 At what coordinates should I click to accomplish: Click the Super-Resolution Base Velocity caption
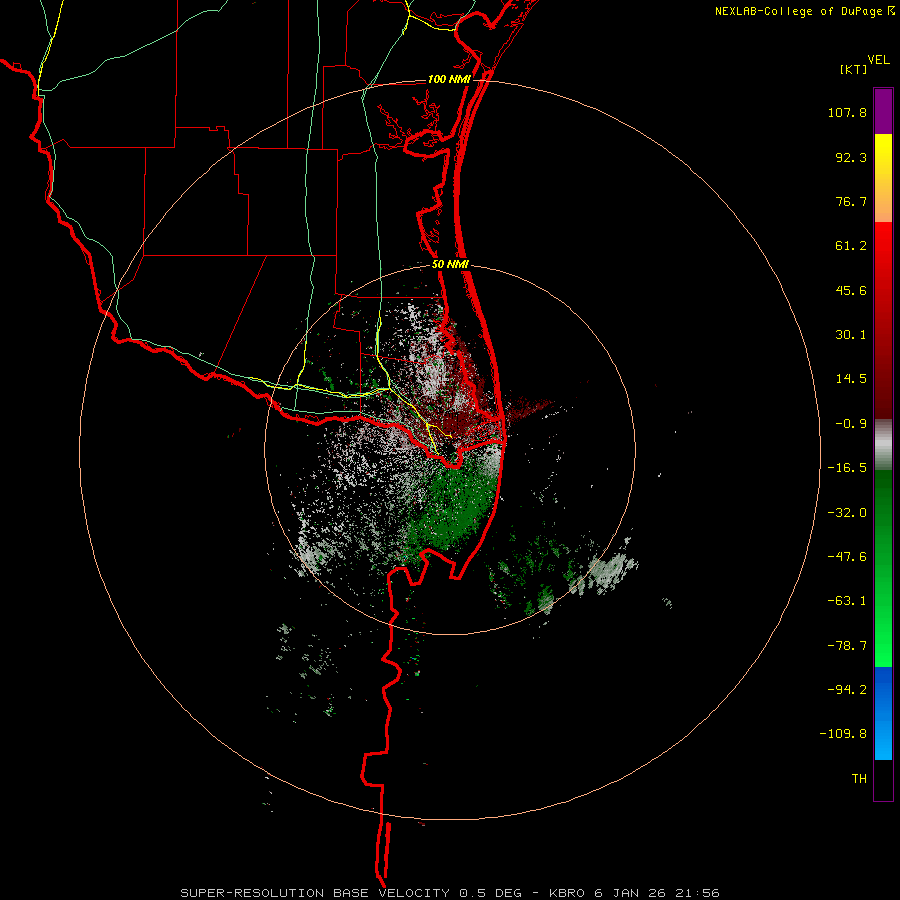[x=450, y=893]
